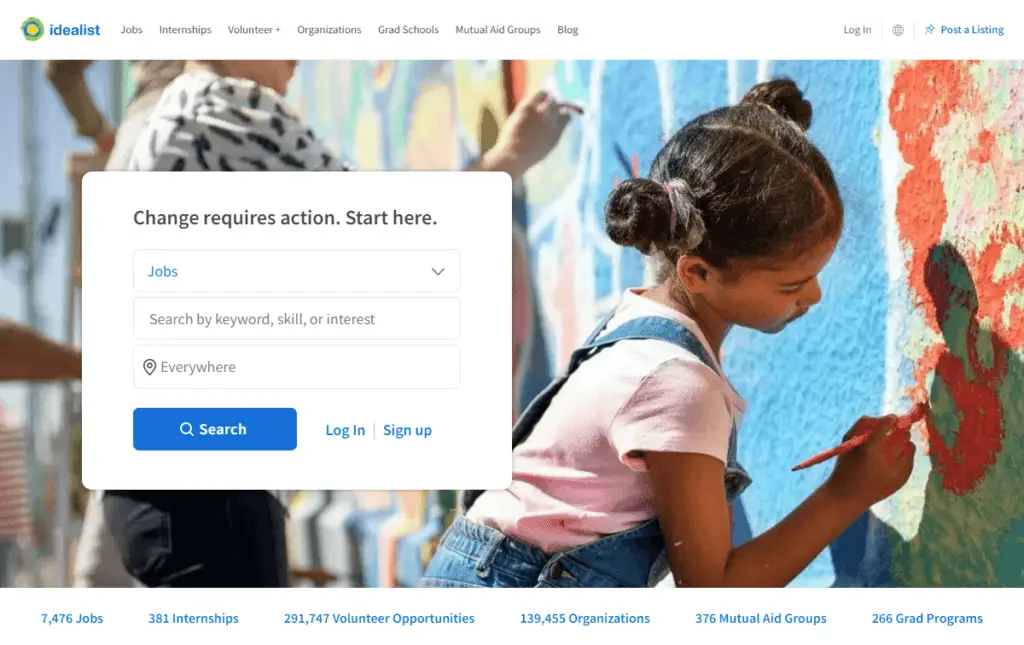Click the Idealist logo icon
The image size is (1024, 645).
[x=32, y=29]
